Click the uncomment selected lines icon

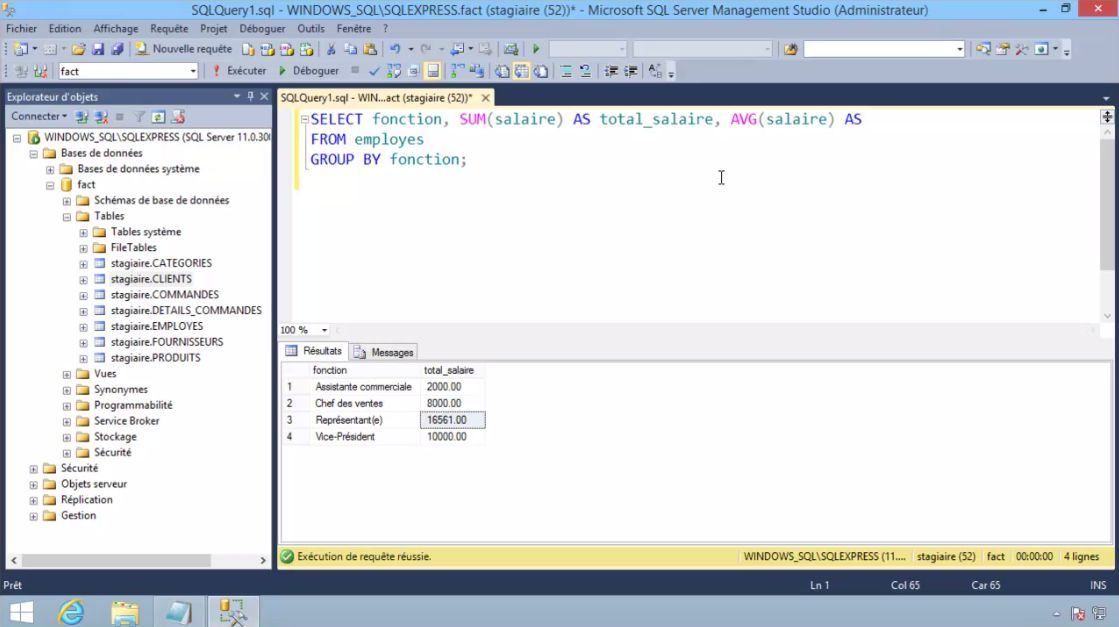[585, 71]
